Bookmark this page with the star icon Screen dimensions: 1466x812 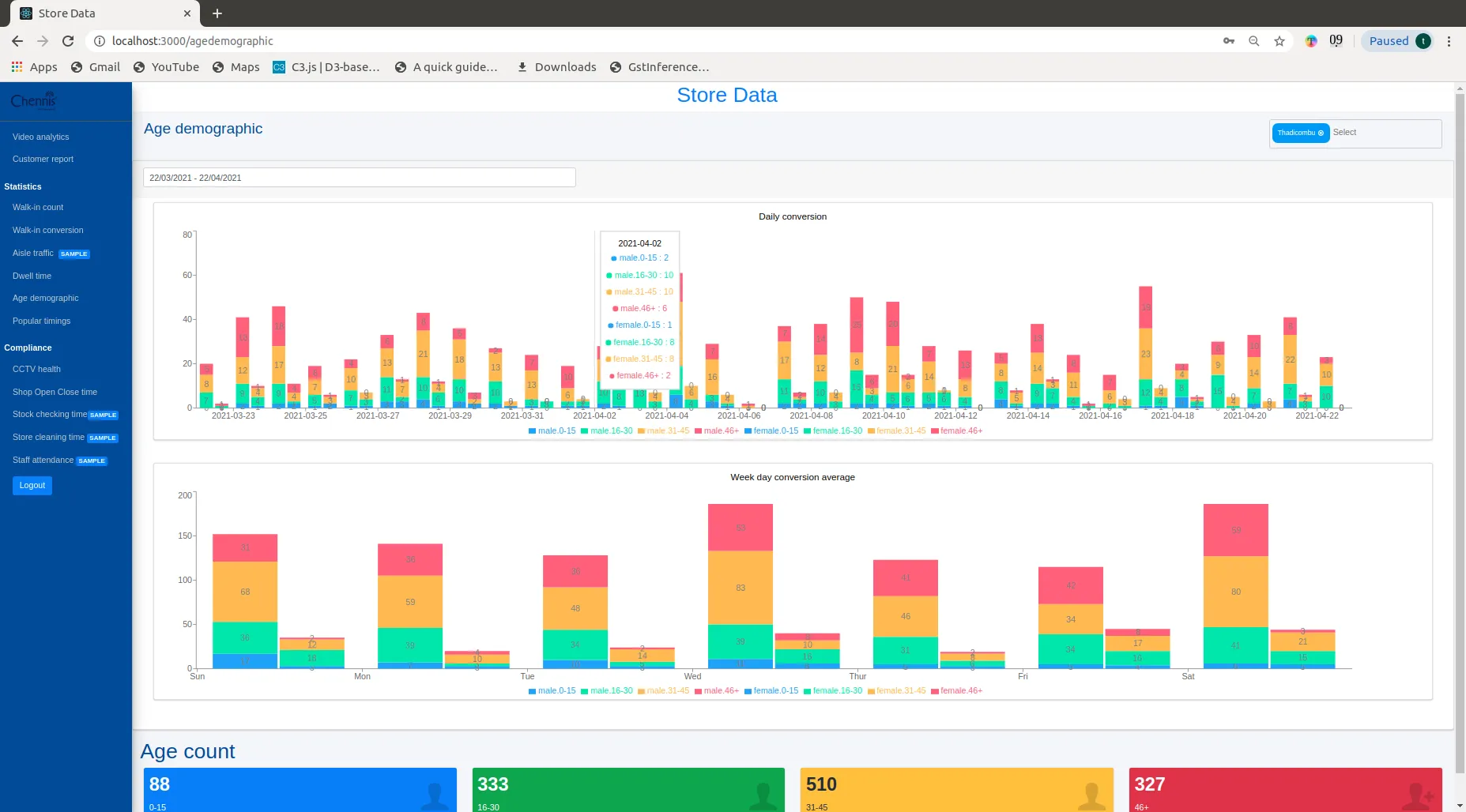[x=1279, y=41]
